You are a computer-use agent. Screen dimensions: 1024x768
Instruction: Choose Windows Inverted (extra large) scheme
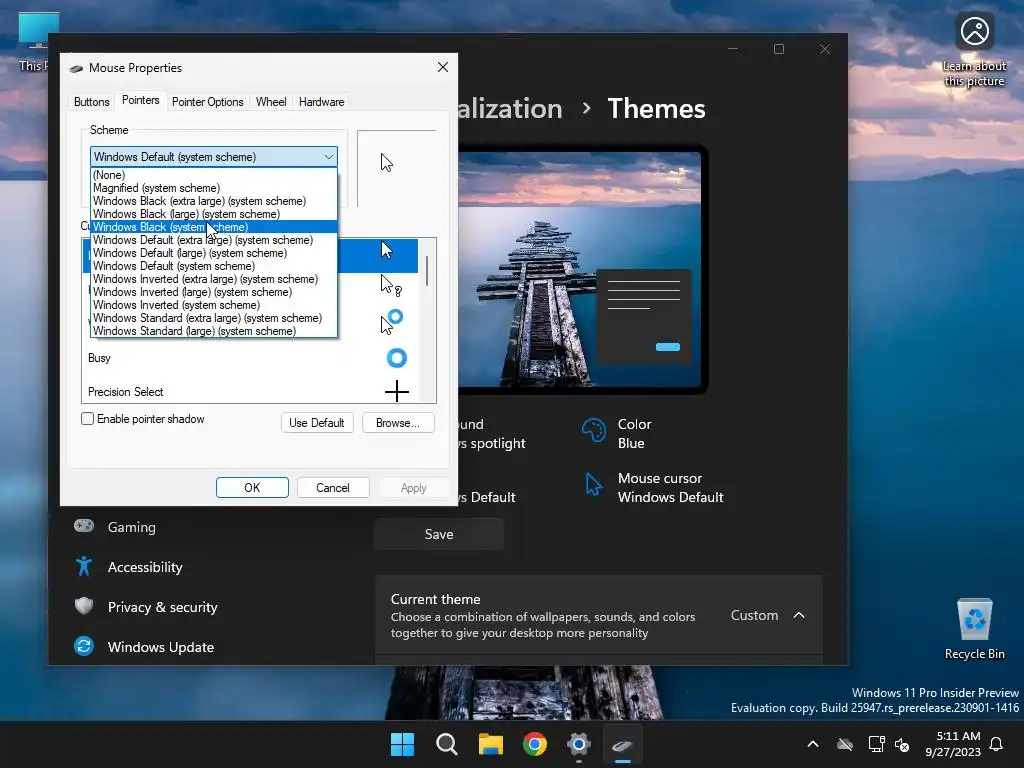(x=214, y=279)
